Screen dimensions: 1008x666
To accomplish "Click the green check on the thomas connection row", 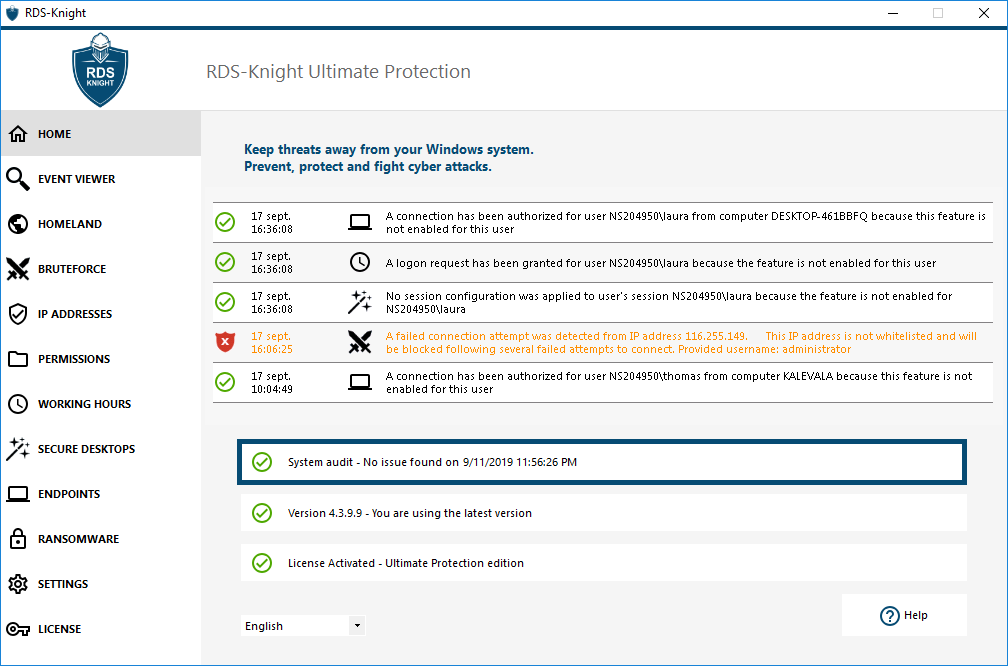I will pos(225,382).
